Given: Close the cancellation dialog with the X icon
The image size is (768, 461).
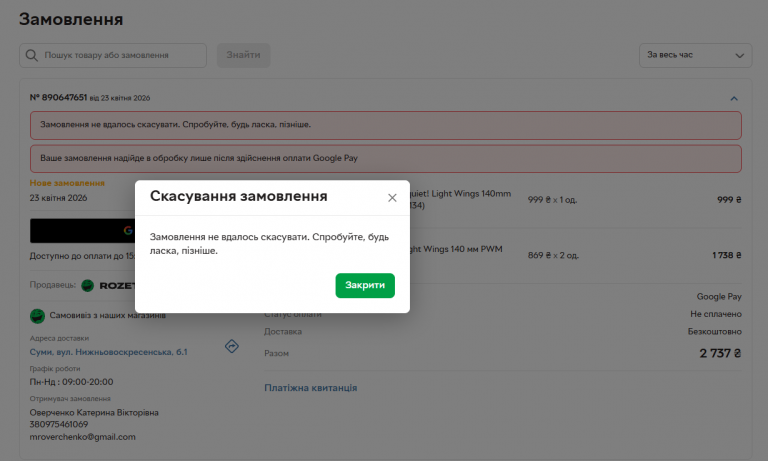Looking at the screenshot, I should coord(392,198).
